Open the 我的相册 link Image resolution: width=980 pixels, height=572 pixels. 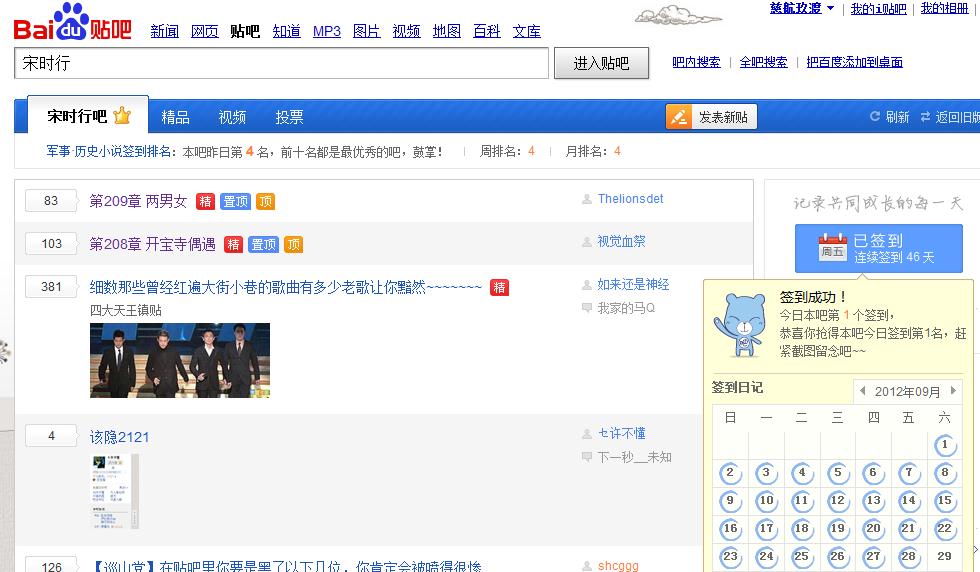coord(944,9)
